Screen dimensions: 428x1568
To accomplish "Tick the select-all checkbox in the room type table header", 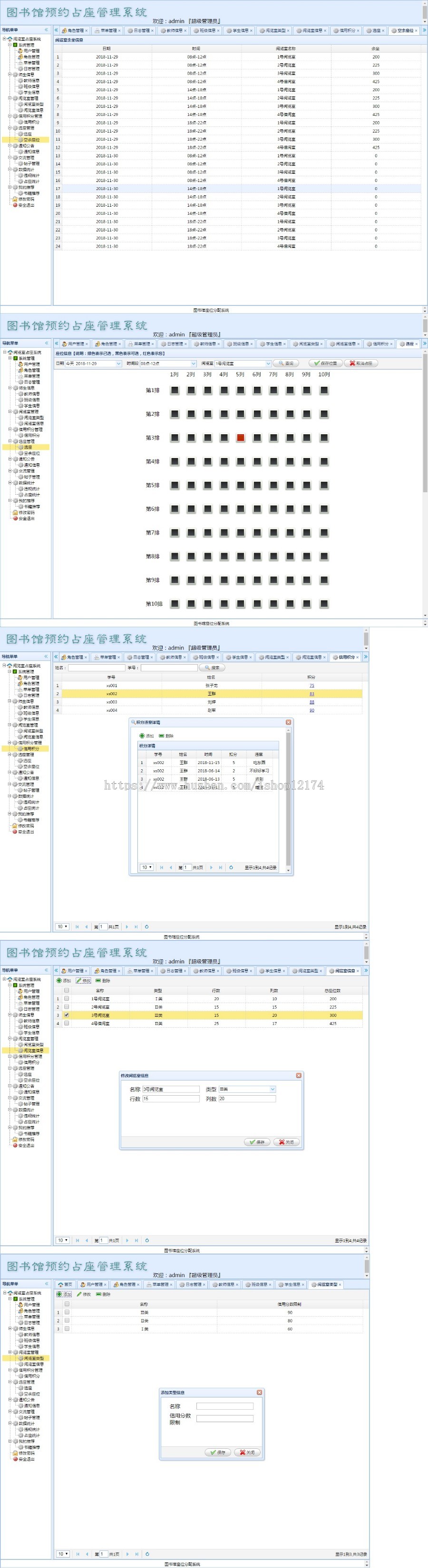I will pos(67,1304).
